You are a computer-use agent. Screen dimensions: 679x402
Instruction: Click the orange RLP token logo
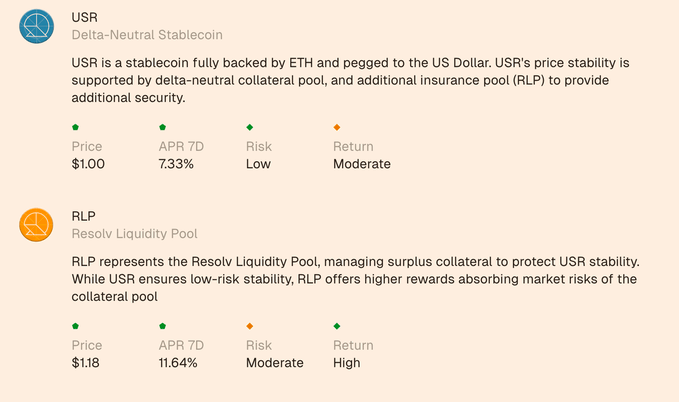tap(36, 224)
